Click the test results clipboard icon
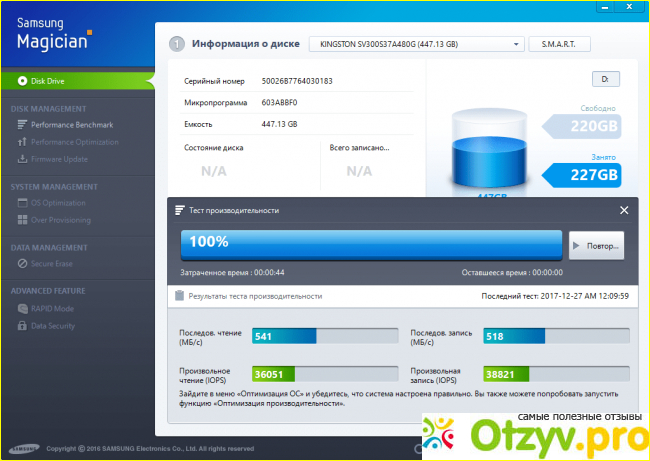Viewport: 650px width, 461px height. [x=180, y=296]
